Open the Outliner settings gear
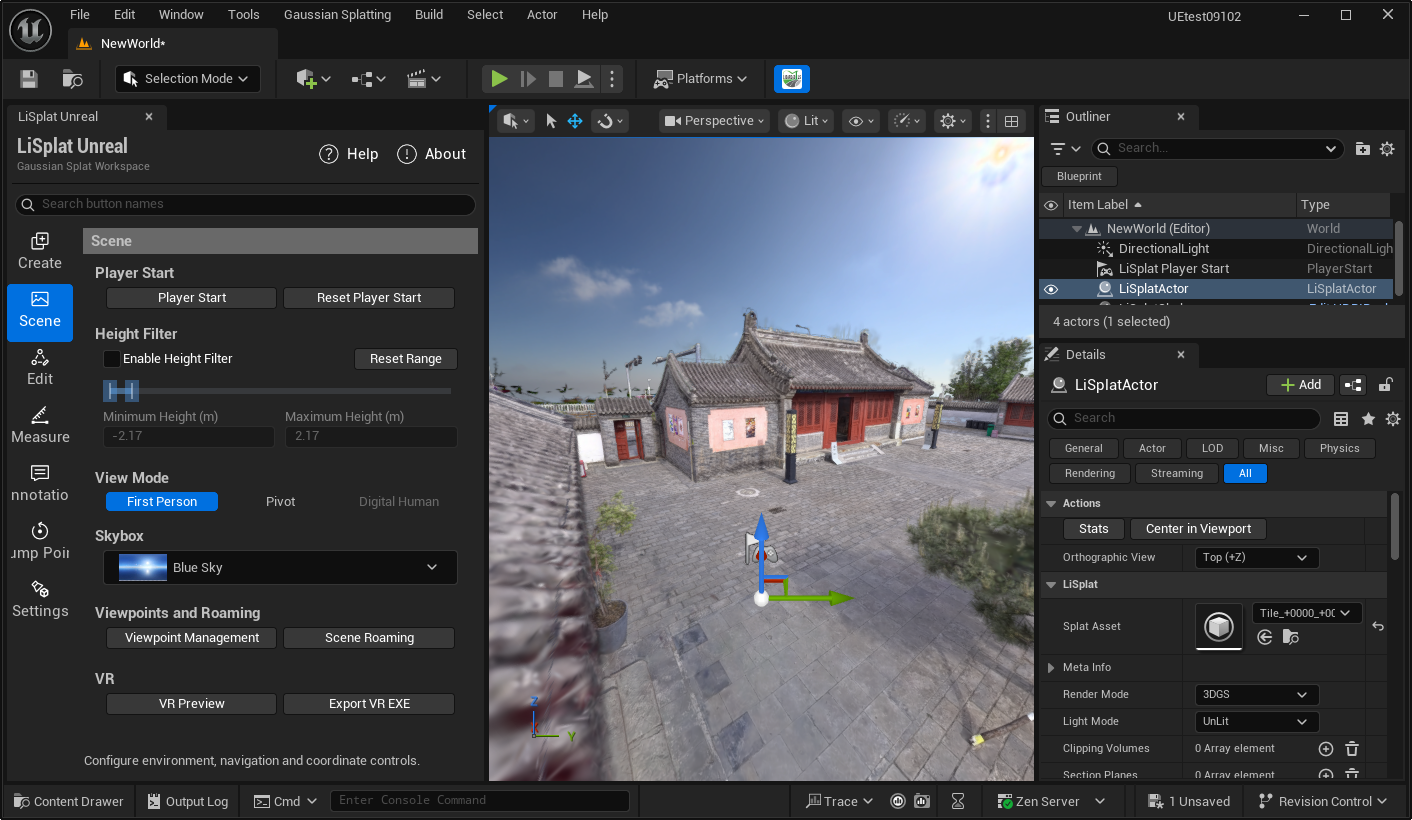 pos(1387,149)
